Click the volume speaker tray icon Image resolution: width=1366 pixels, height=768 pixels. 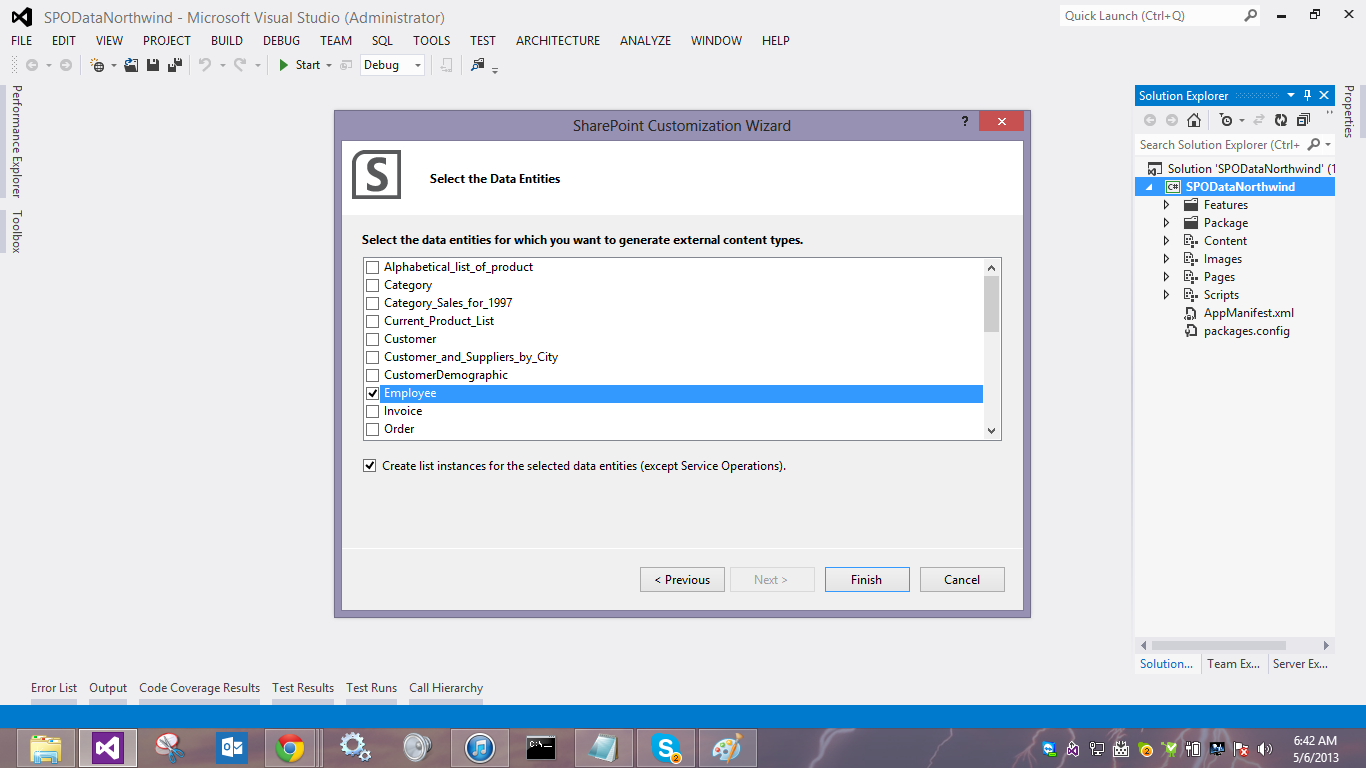(x=1264, y=749)
